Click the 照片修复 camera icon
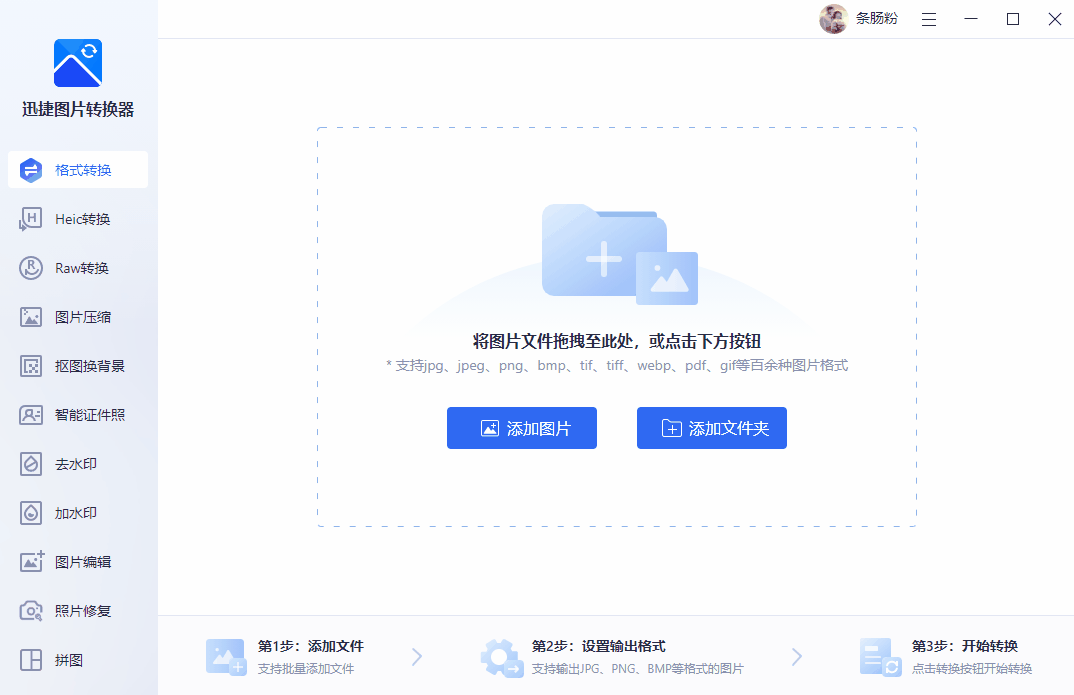 (31, 611)
